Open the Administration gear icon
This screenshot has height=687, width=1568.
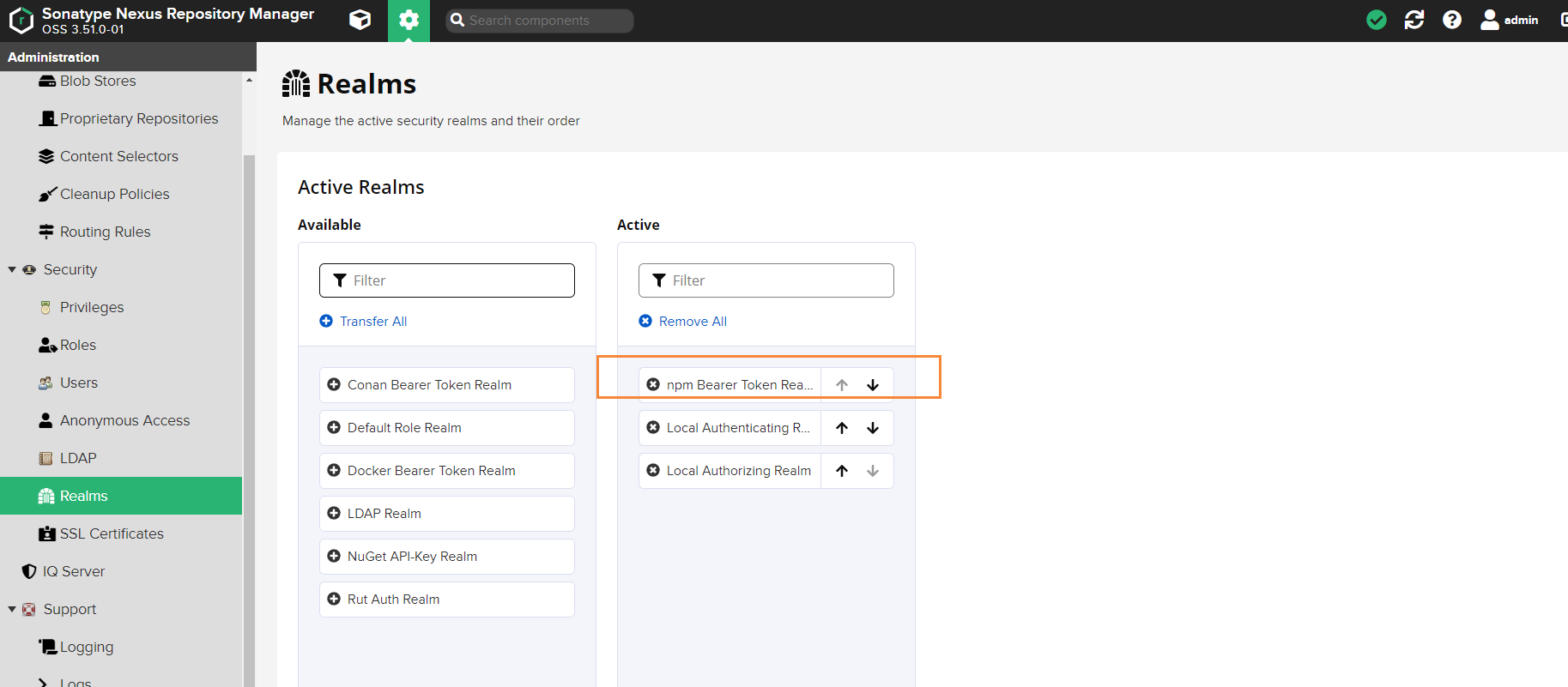tap(409, 21)
